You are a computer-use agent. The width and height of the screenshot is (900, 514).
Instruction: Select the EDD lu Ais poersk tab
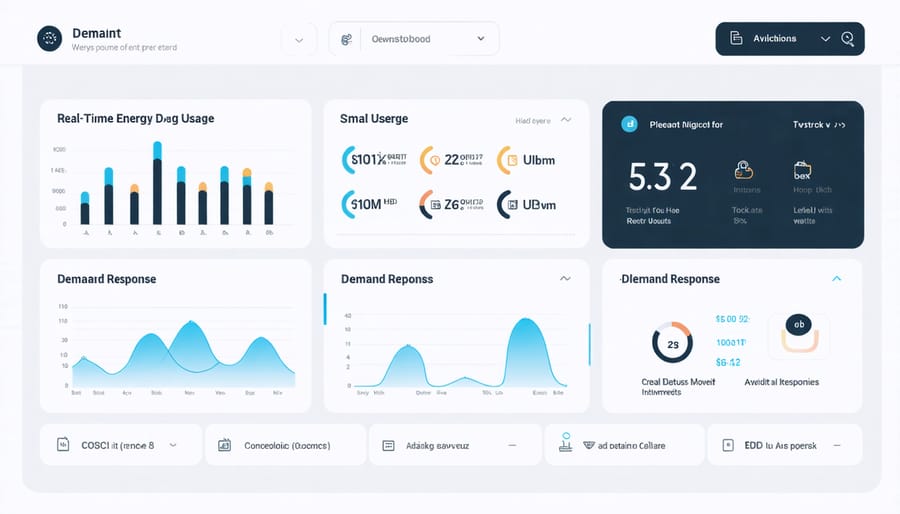[785, 445]
